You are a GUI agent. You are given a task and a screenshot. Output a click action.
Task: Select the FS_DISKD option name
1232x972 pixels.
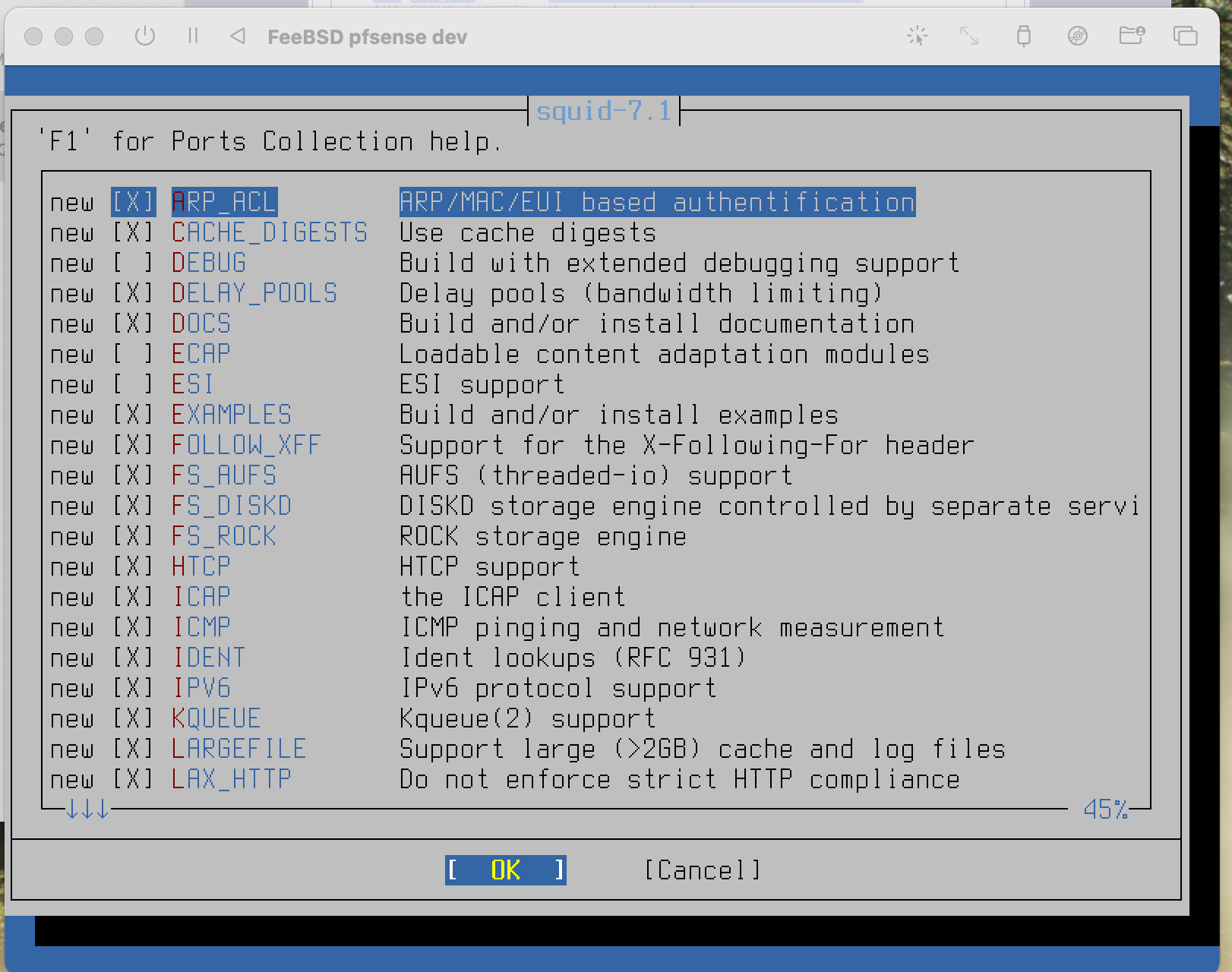point(232,507)
